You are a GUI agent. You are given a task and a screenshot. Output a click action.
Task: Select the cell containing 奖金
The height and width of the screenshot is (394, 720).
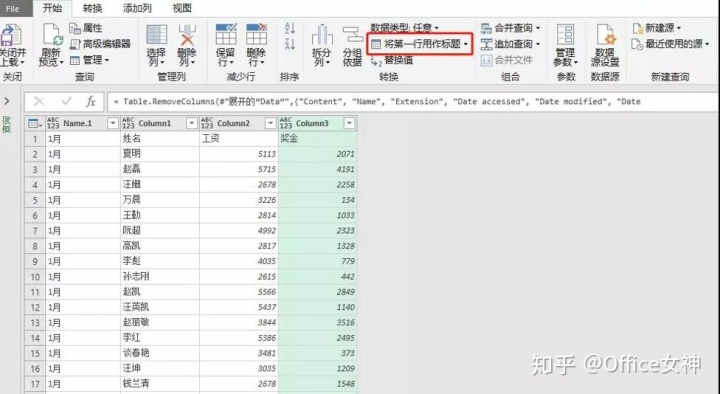[318, 138]
